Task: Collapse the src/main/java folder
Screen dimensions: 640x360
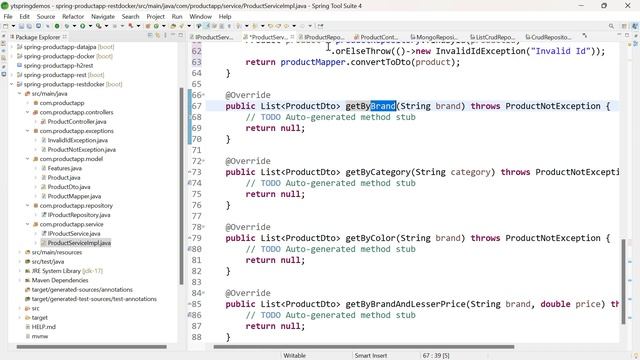Action: pos(20,93)
